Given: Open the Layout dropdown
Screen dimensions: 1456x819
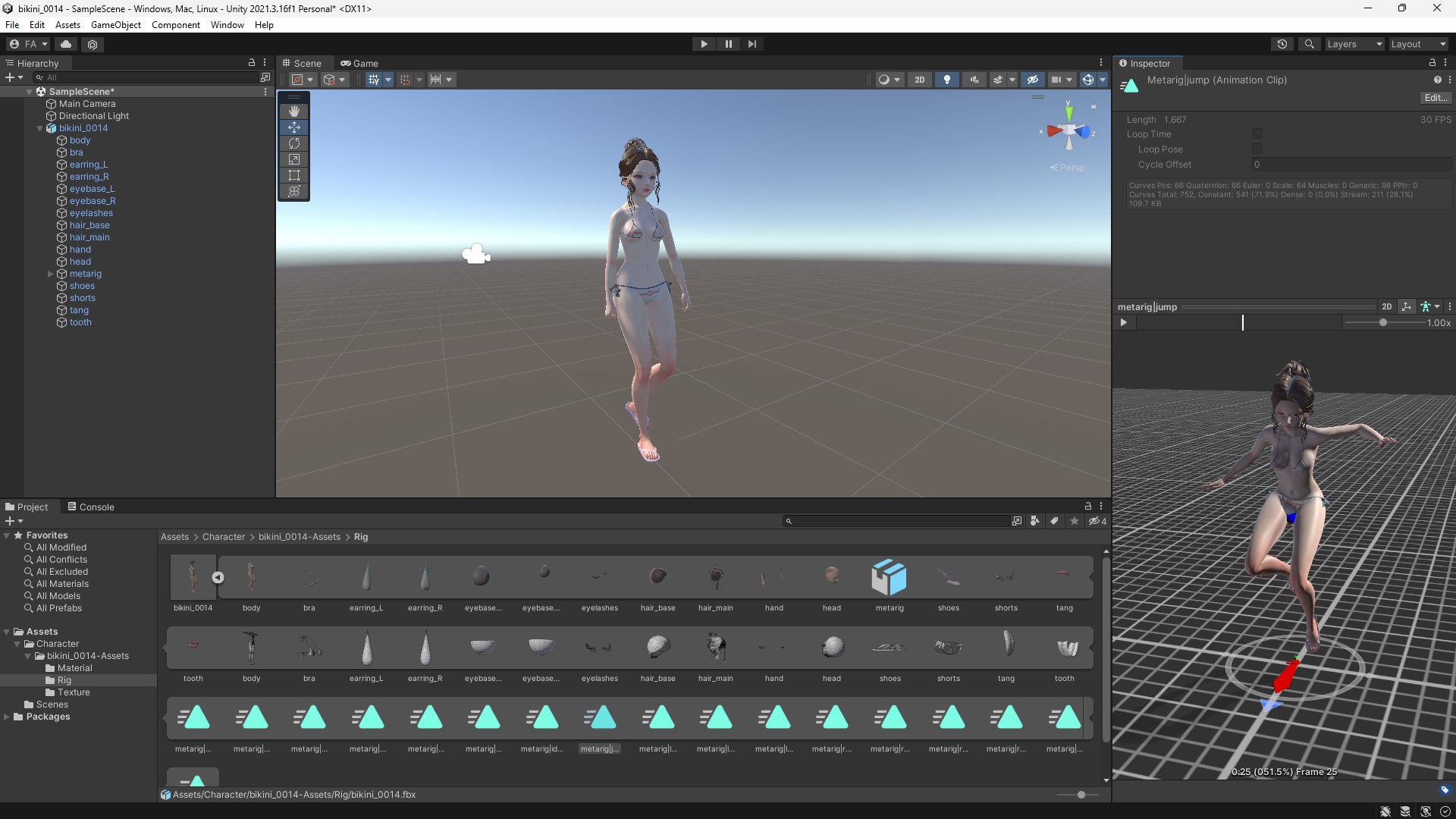Looking at the screenshot, I should point(1417,44).
